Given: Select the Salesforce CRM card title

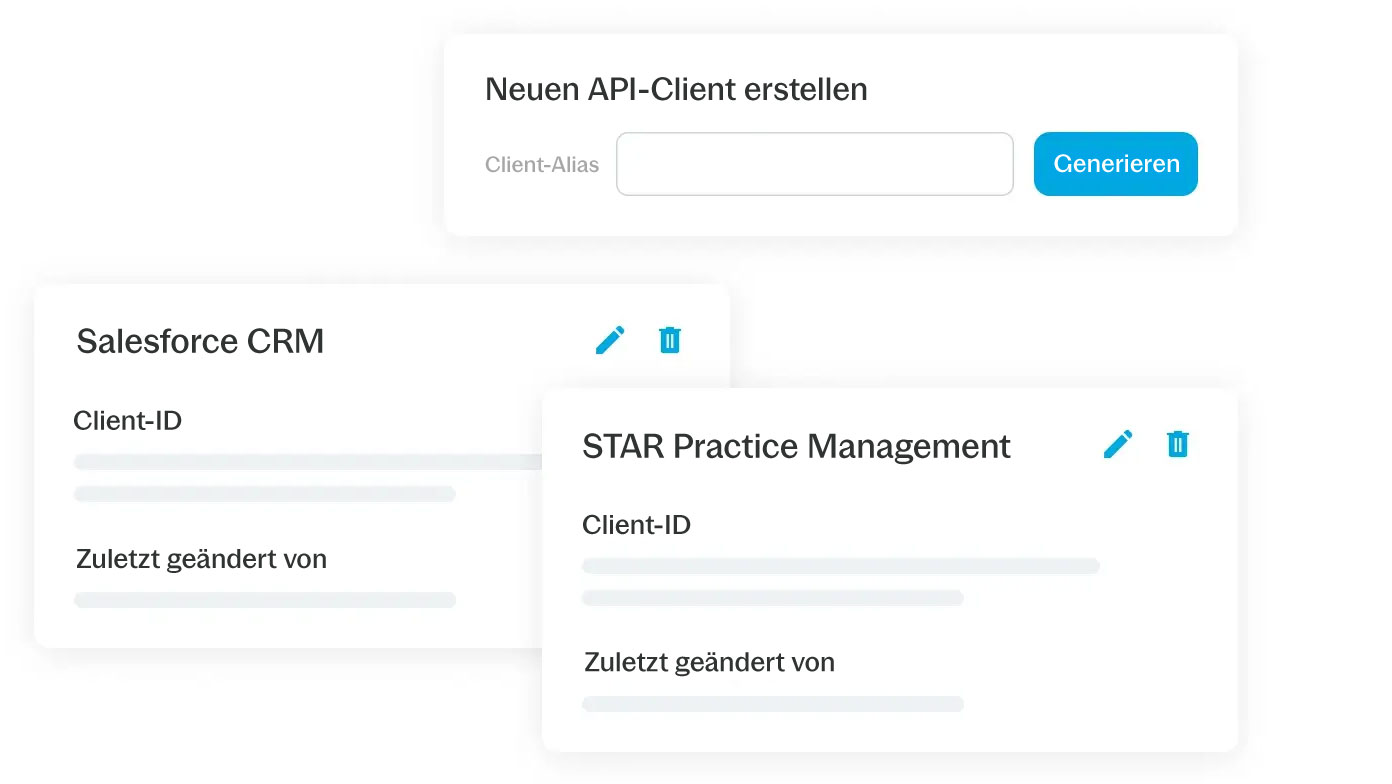Looking at the screenshot, I should (200, 341).
